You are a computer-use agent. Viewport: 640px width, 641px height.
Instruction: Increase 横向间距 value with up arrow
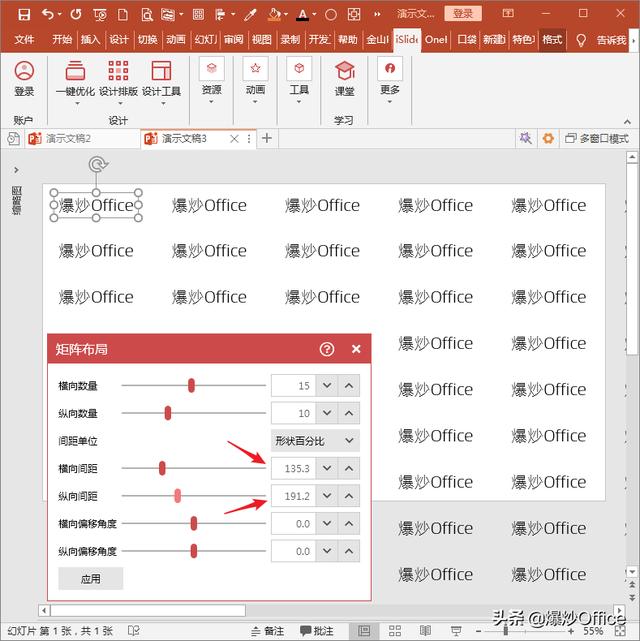(349, 468)
